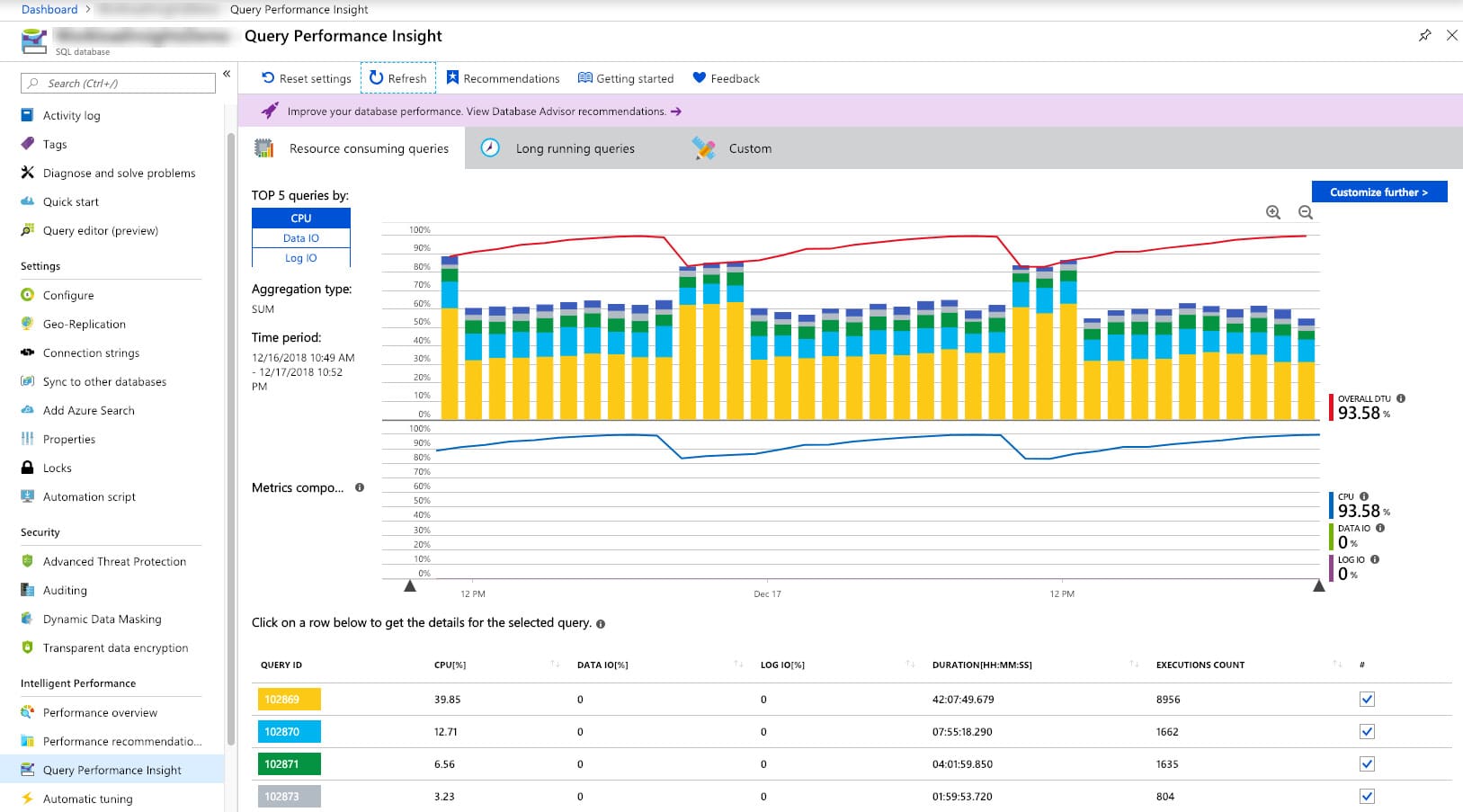Open Advanced Threat Protection

pyautogui.click(x=114, y=561)
